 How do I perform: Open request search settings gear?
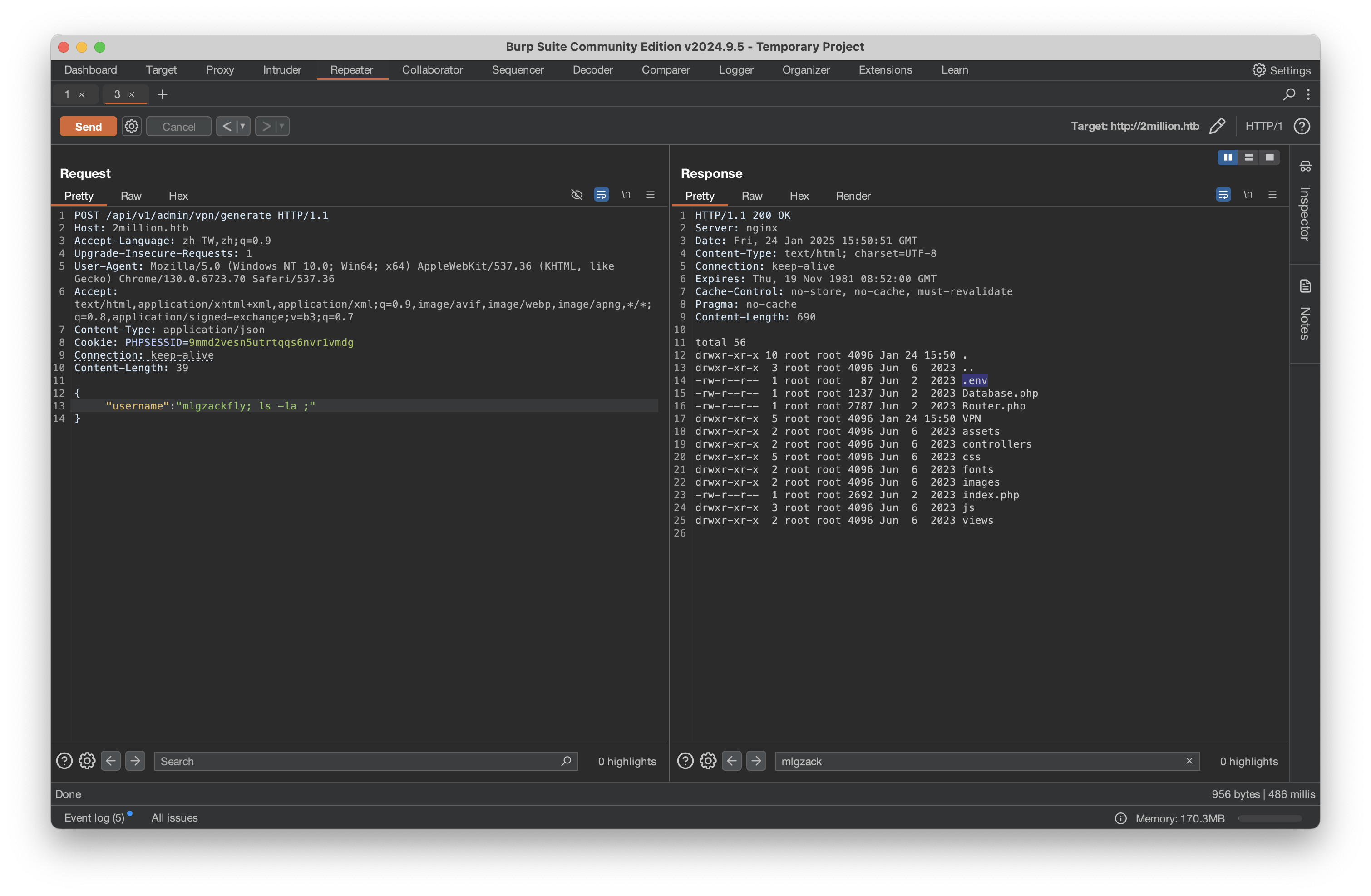[x=87, y=761]
